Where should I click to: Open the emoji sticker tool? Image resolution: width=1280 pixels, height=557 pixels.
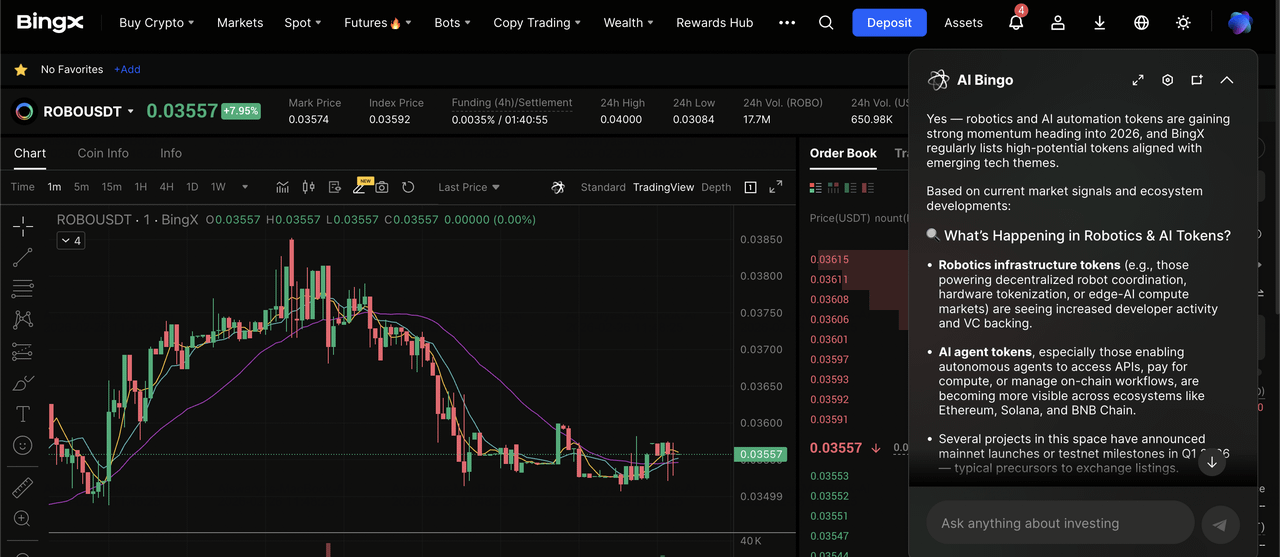tap(22, 445)
